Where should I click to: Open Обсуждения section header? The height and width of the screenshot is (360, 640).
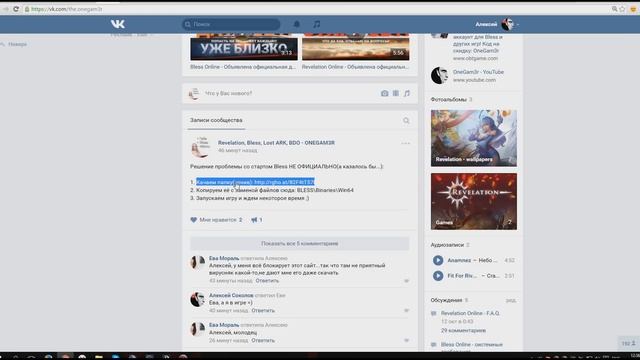coord(446,300)
